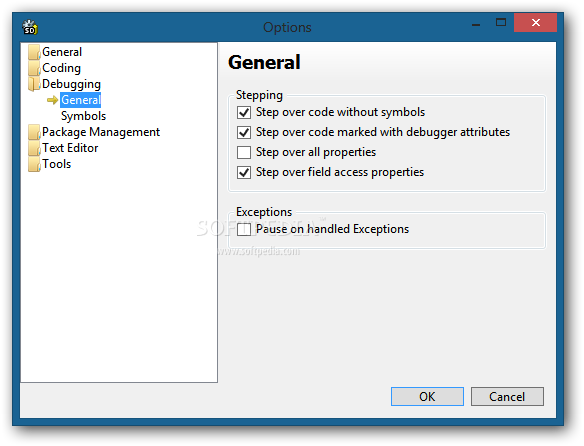
Task: Click the General folder icon in tree
Action: 34,52
